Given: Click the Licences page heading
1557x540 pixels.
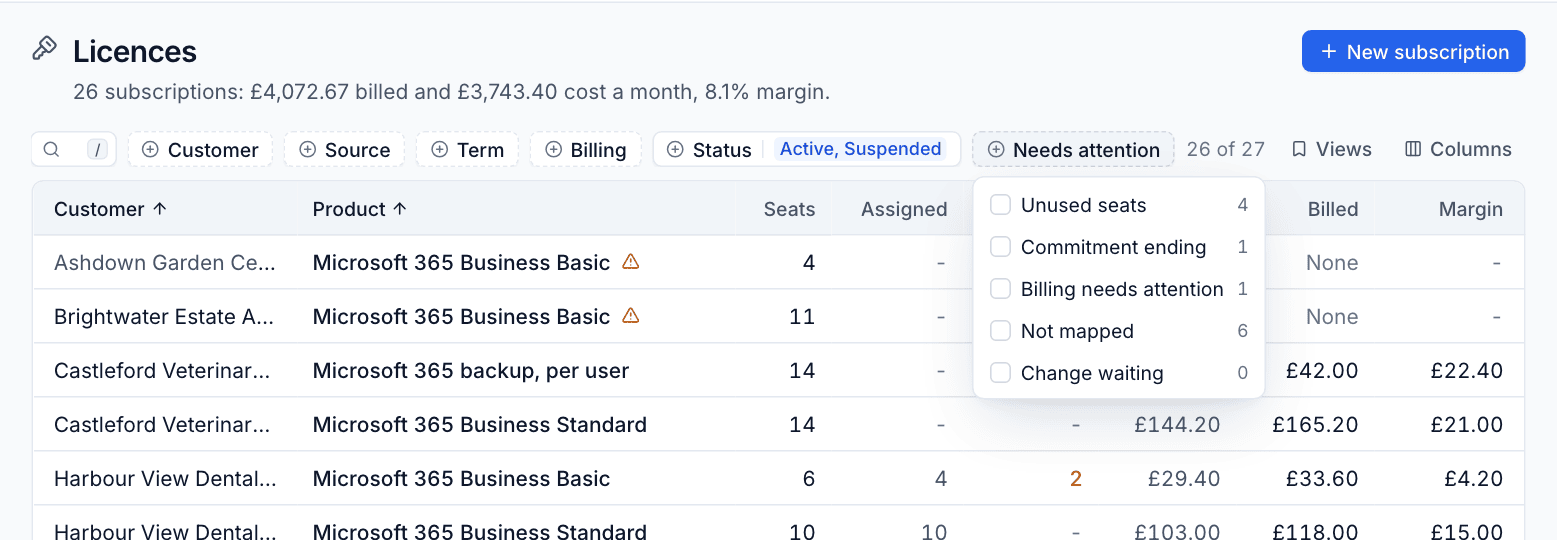Looking at the screenshot, I should (135, 51).
